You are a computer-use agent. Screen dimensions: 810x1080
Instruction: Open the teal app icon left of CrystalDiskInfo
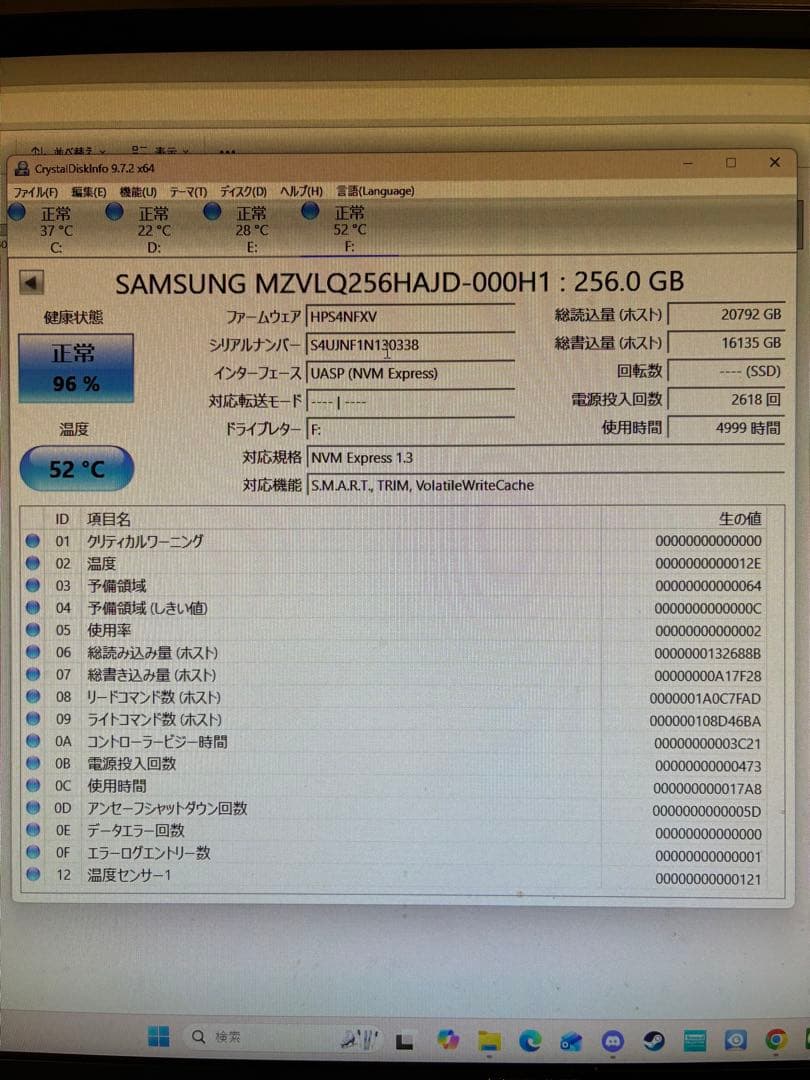tap(694, 1040)
